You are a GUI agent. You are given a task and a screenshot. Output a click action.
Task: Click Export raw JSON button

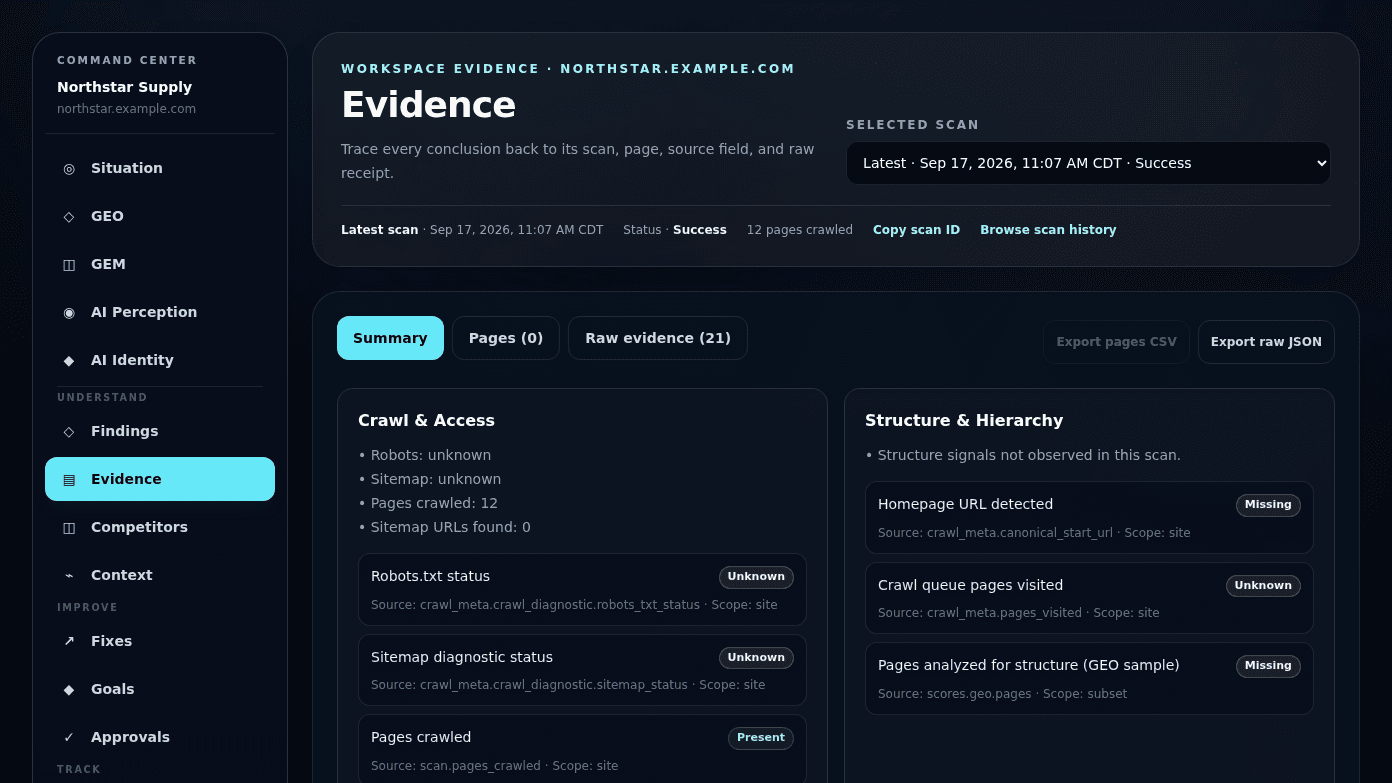(x=1266, y=342)
